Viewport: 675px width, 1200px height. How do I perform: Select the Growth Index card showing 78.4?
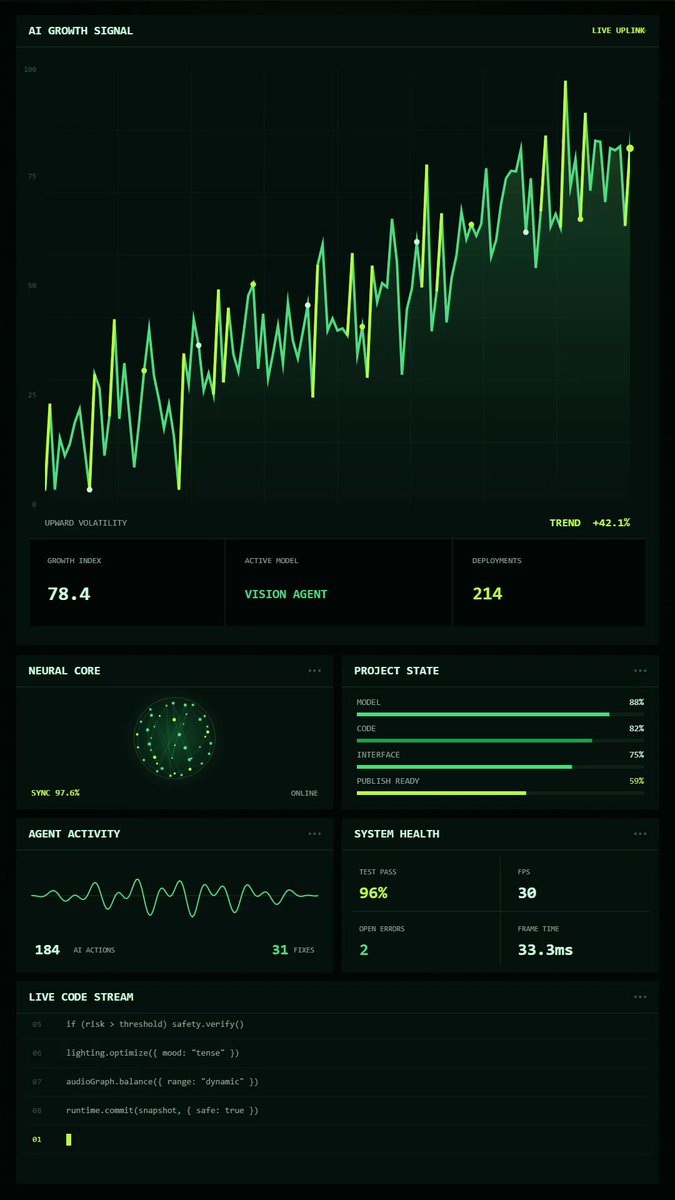(x=127, y=583)
